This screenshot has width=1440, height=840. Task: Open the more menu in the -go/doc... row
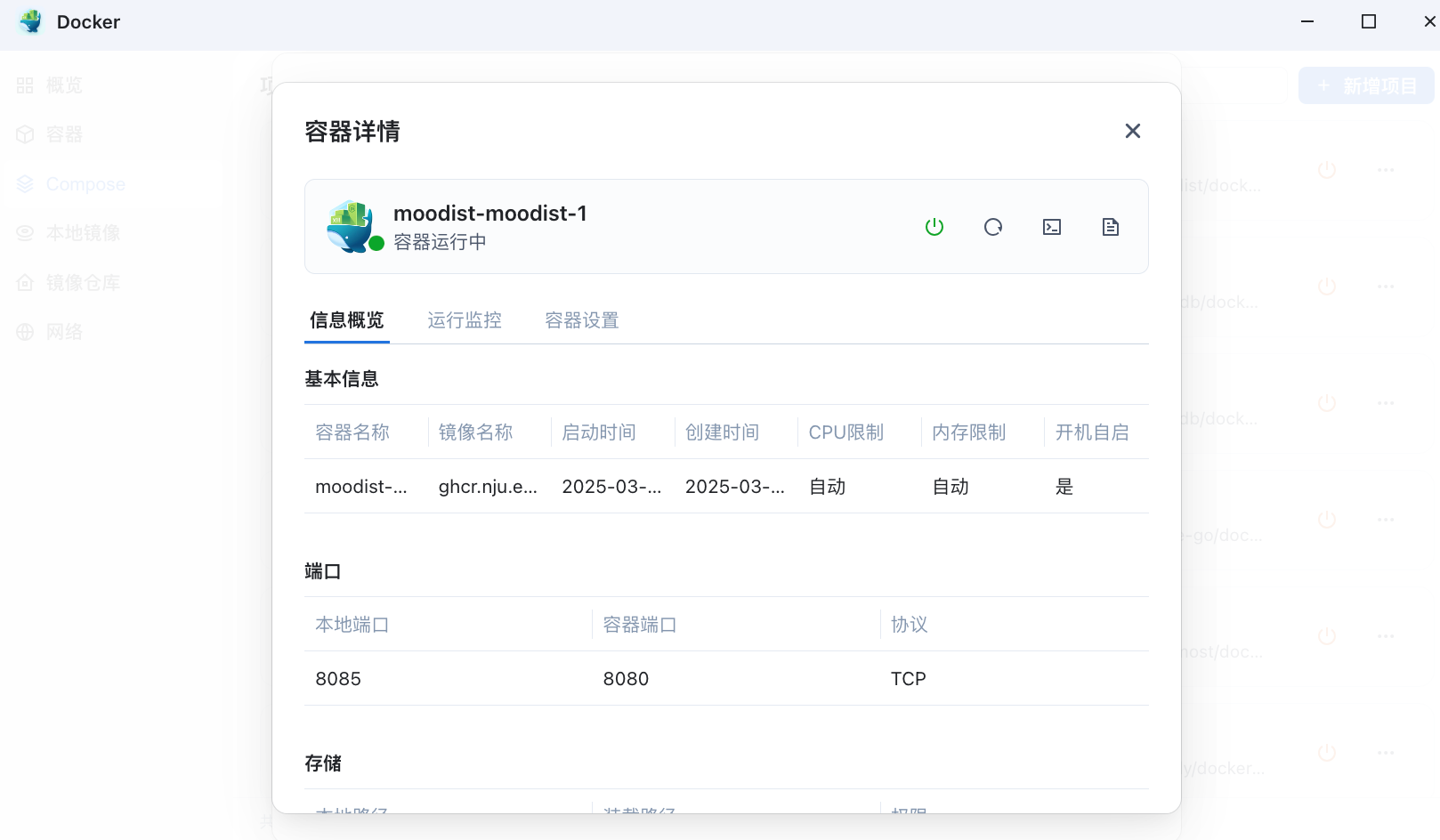tap(1386, 520)
